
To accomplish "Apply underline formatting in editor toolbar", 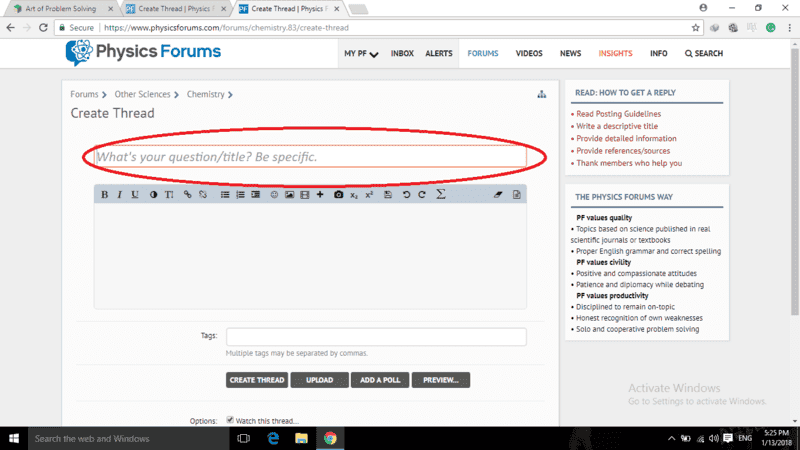I will pyautogui.click(x=135, y=194).
